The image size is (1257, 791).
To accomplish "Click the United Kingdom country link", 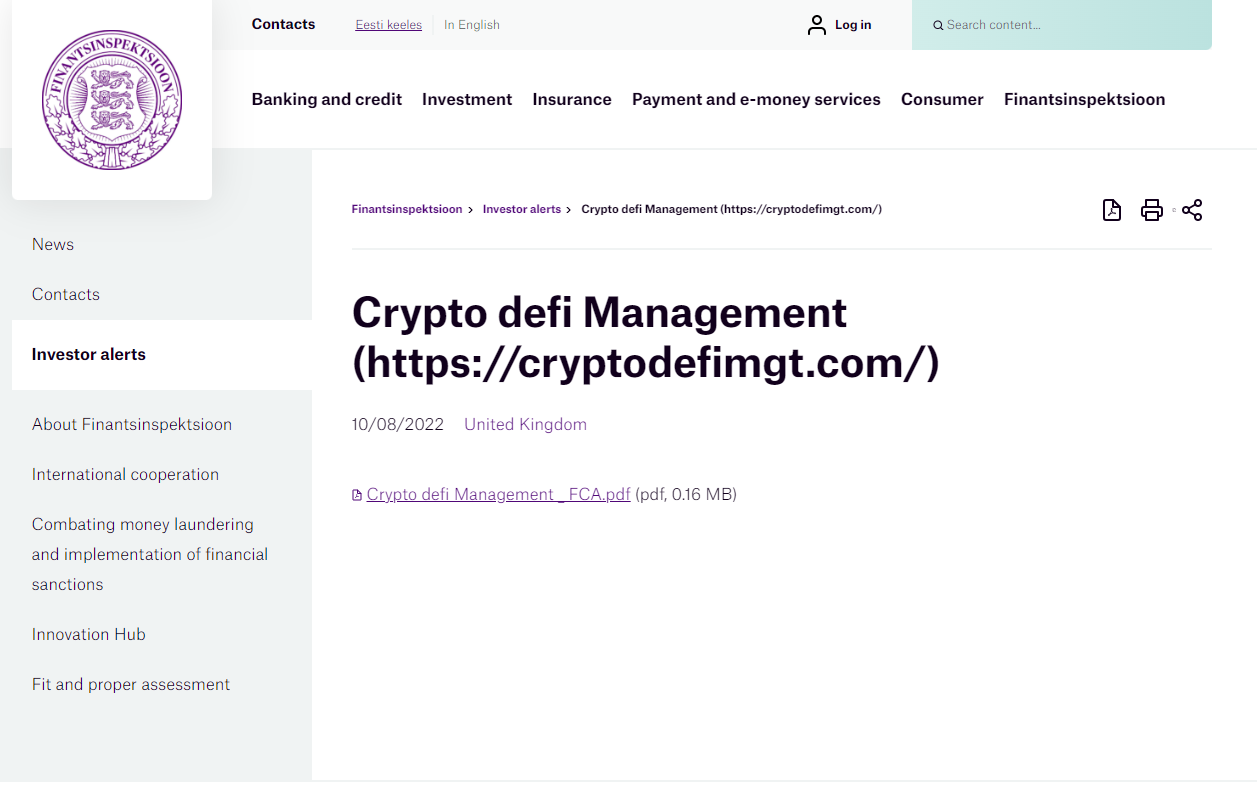I will [x=525, y=424].
